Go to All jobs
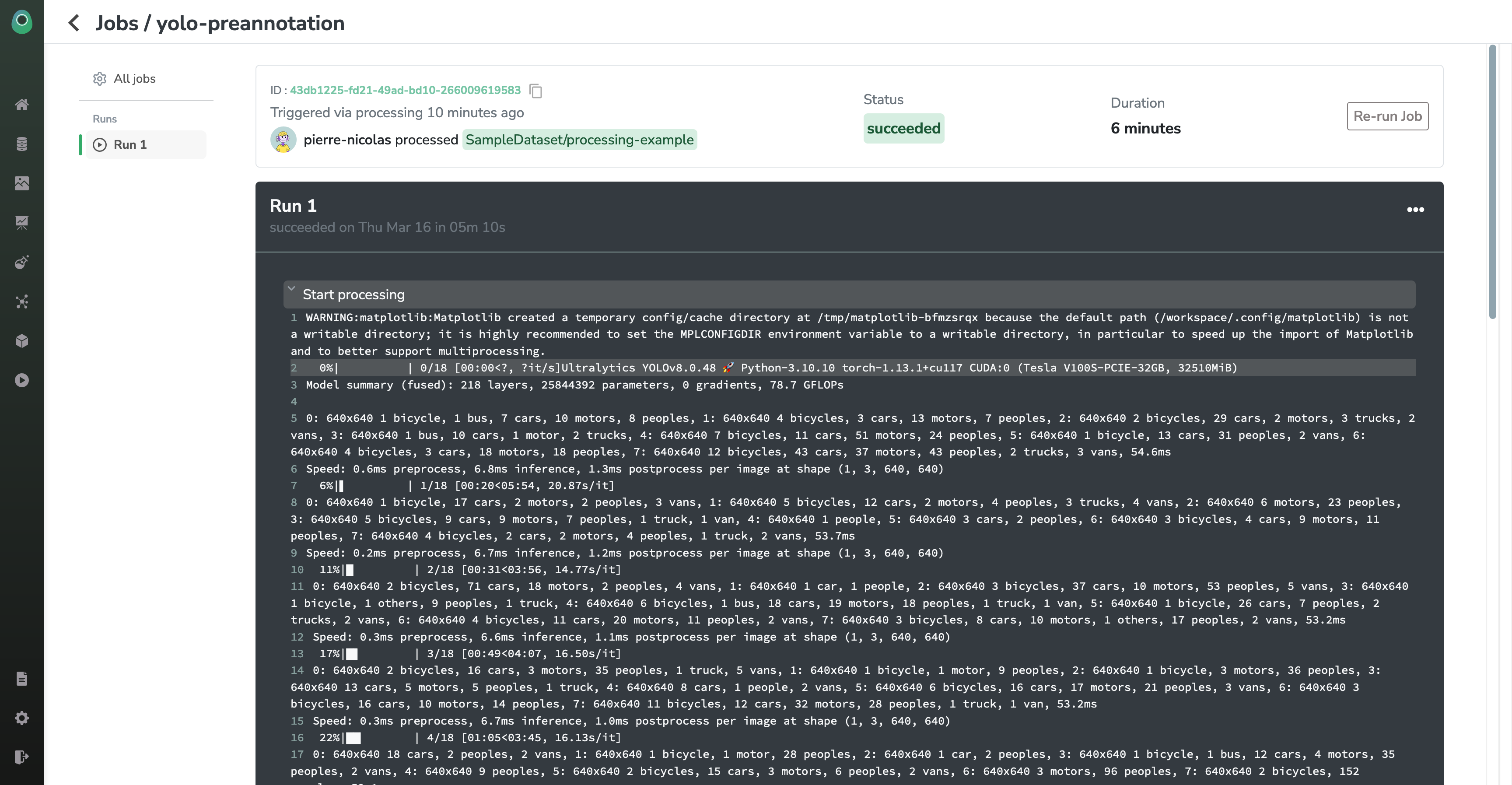1512x785 pixels. (x=134, y=79)
